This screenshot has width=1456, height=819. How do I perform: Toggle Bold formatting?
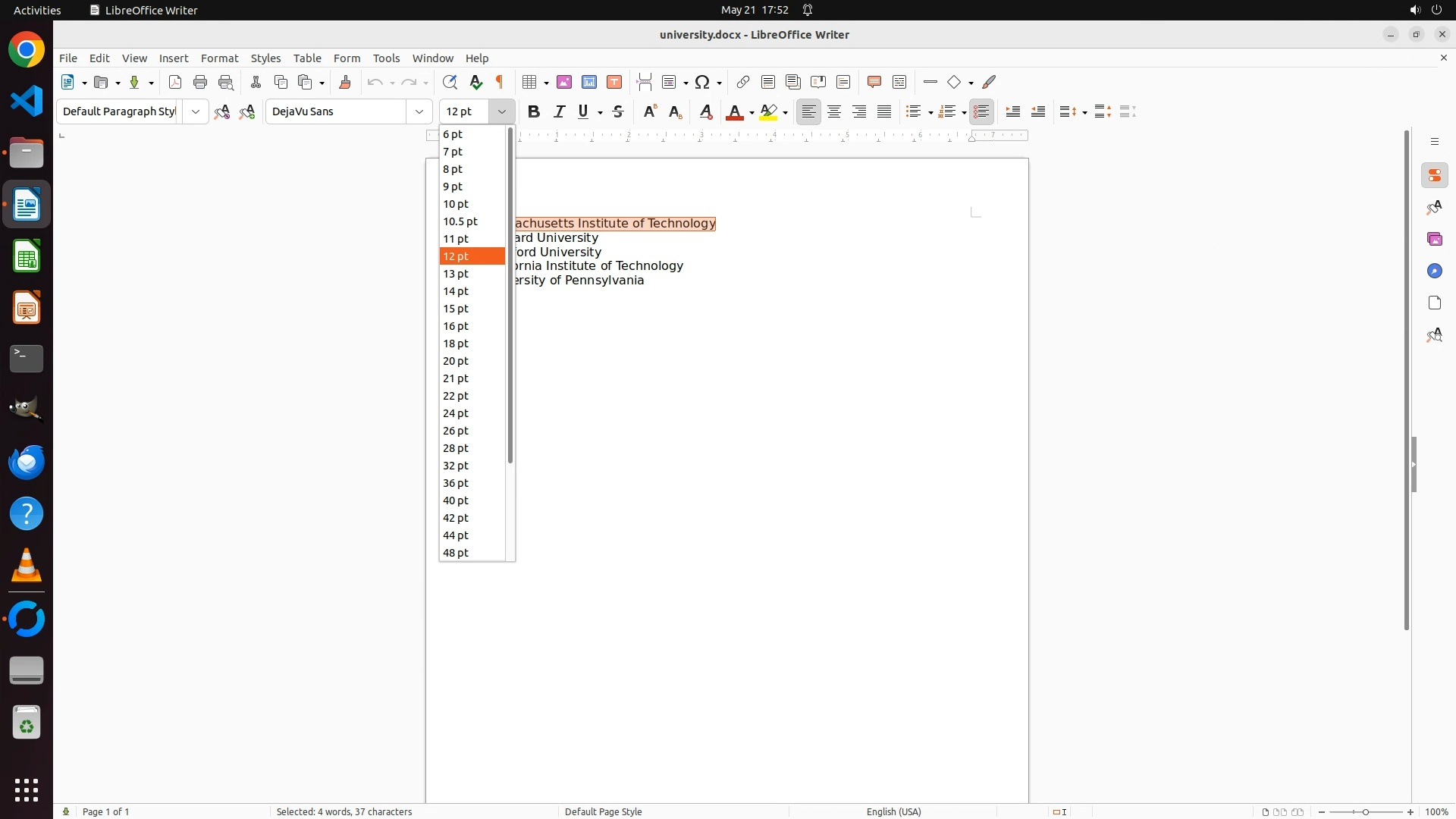(534, 111)
